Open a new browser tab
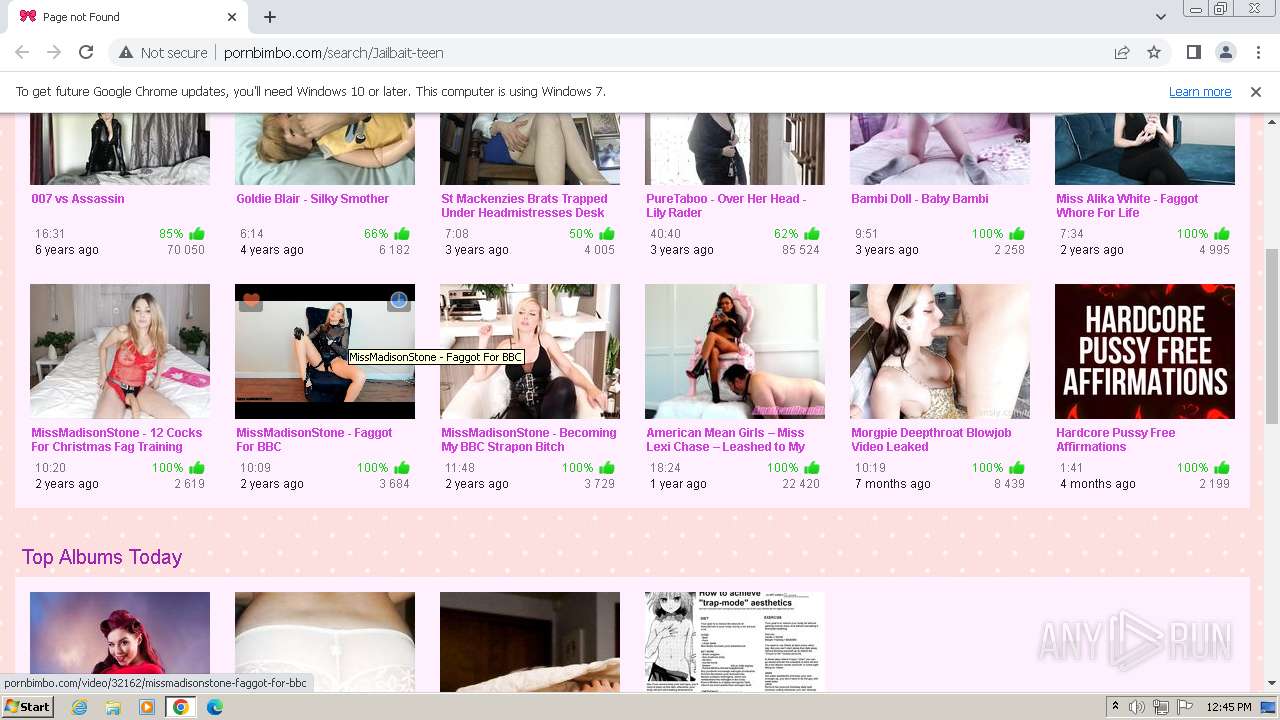The width and height of the screenshot is (1280, 720). click(270, 17)
